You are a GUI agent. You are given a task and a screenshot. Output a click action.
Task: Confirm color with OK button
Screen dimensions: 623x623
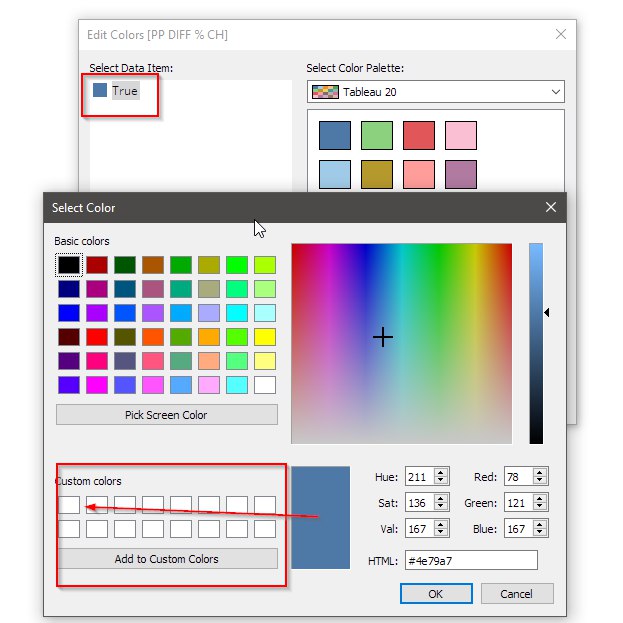[x=436, y=594]
